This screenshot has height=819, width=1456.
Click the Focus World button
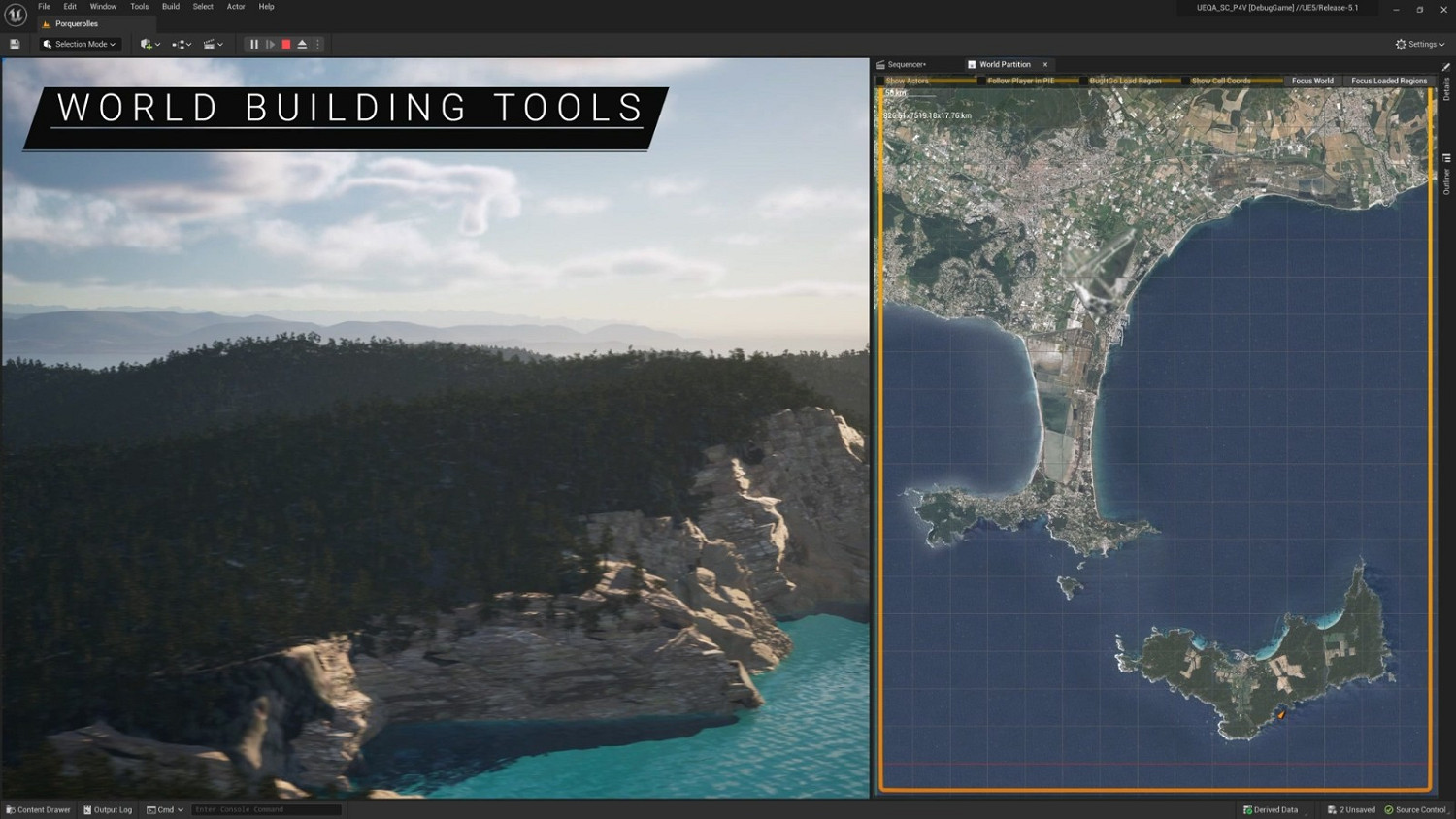tap(1311, 81)
